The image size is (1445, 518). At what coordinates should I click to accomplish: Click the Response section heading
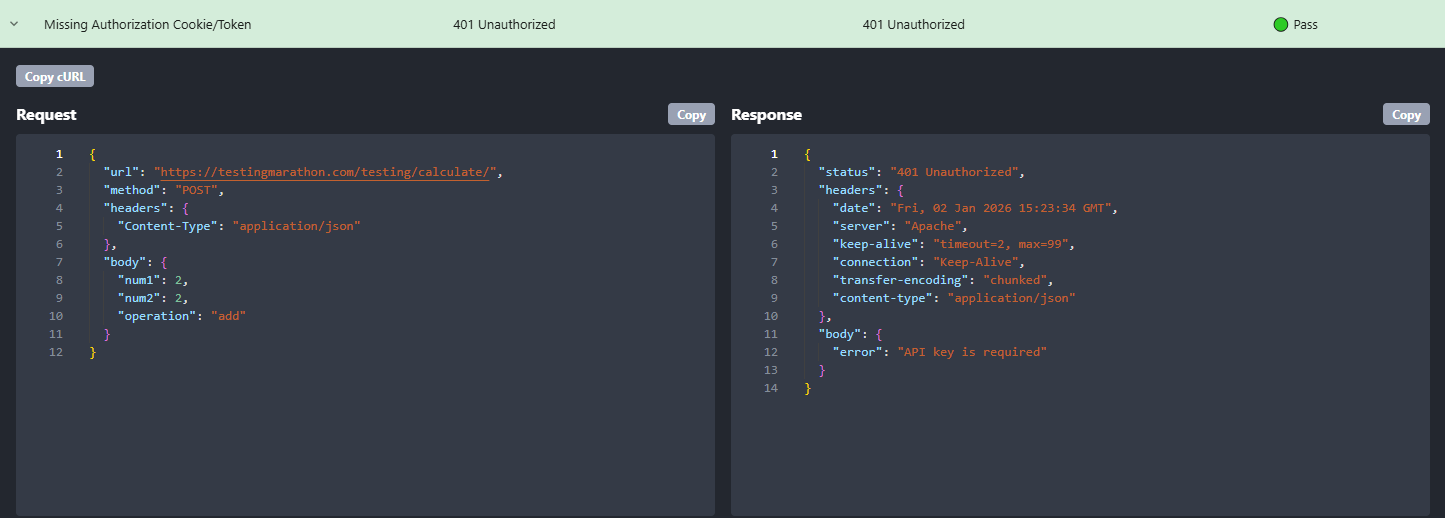[x=766, y=115]
